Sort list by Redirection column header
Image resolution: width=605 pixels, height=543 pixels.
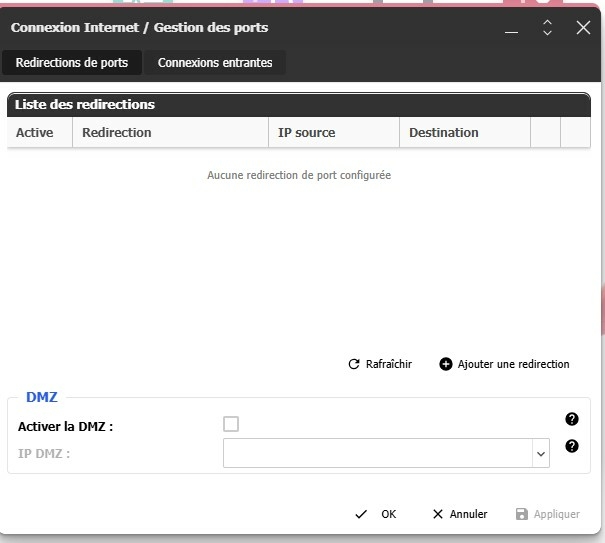(117, 132)
